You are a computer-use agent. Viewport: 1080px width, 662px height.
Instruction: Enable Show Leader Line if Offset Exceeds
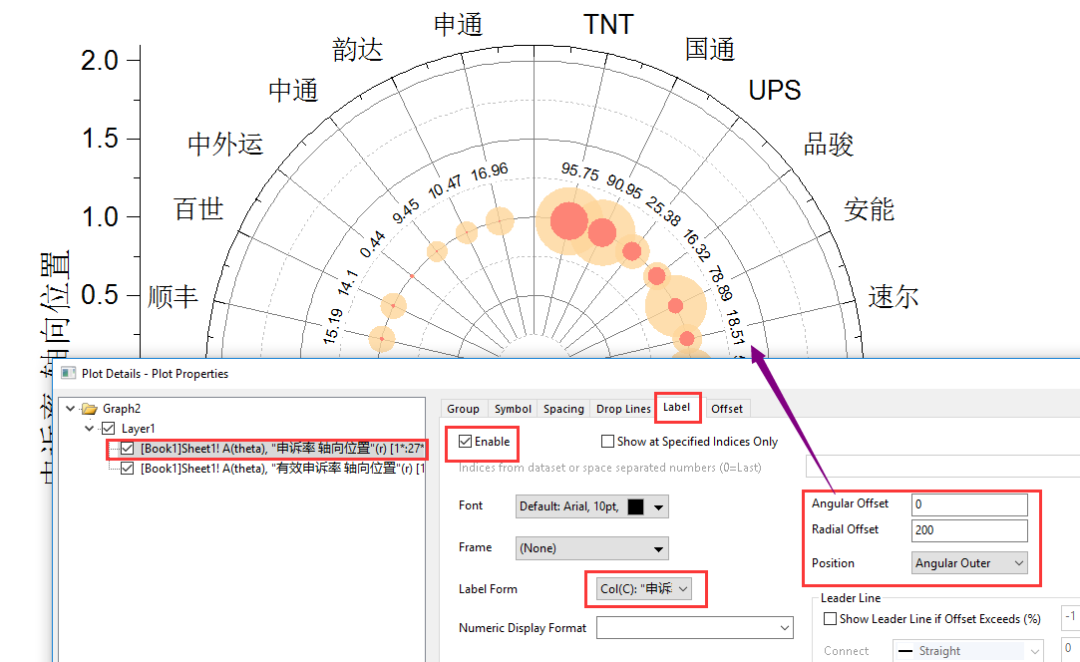(830, 617)
